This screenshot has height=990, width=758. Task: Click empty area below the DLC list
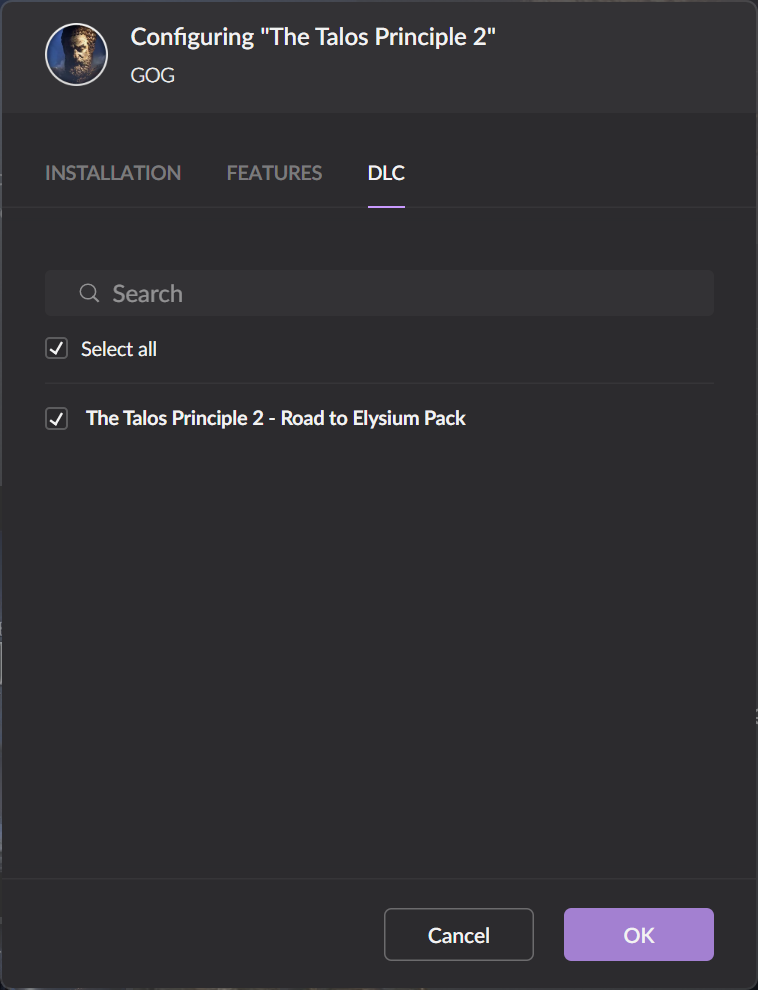[379, 650]
